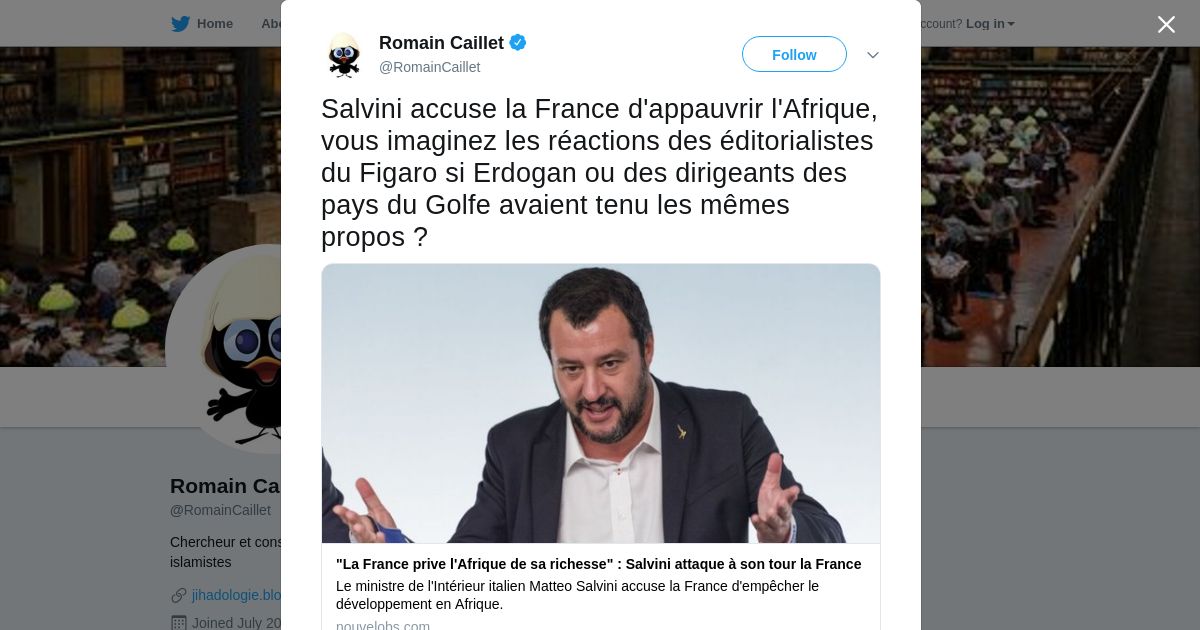Click the tweet text about Salvini and France

[599, 172]
